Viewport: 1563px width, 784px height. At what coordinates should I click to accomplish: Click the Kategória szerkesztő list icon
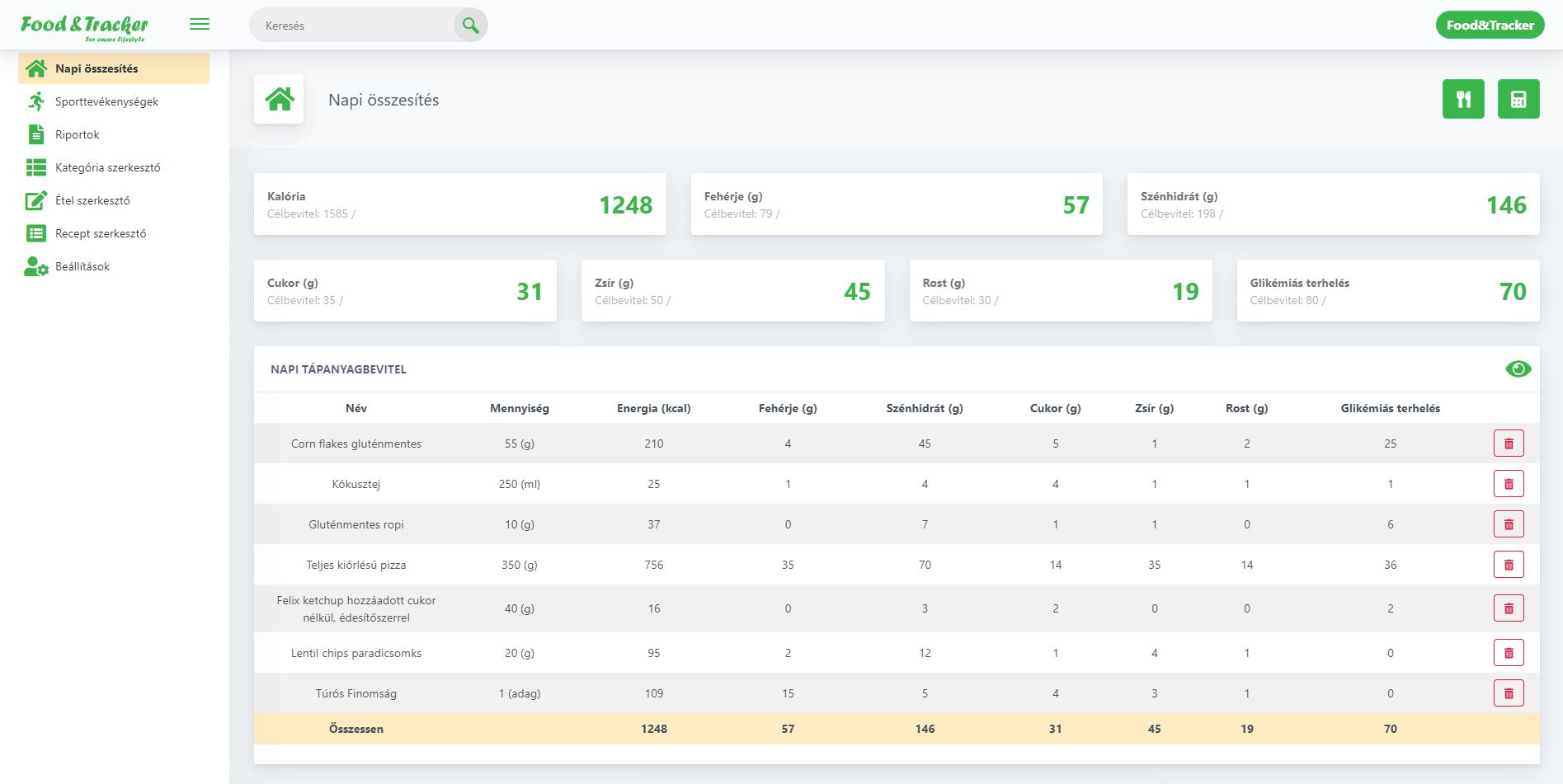pyautogui.click(x=36, y=167)
